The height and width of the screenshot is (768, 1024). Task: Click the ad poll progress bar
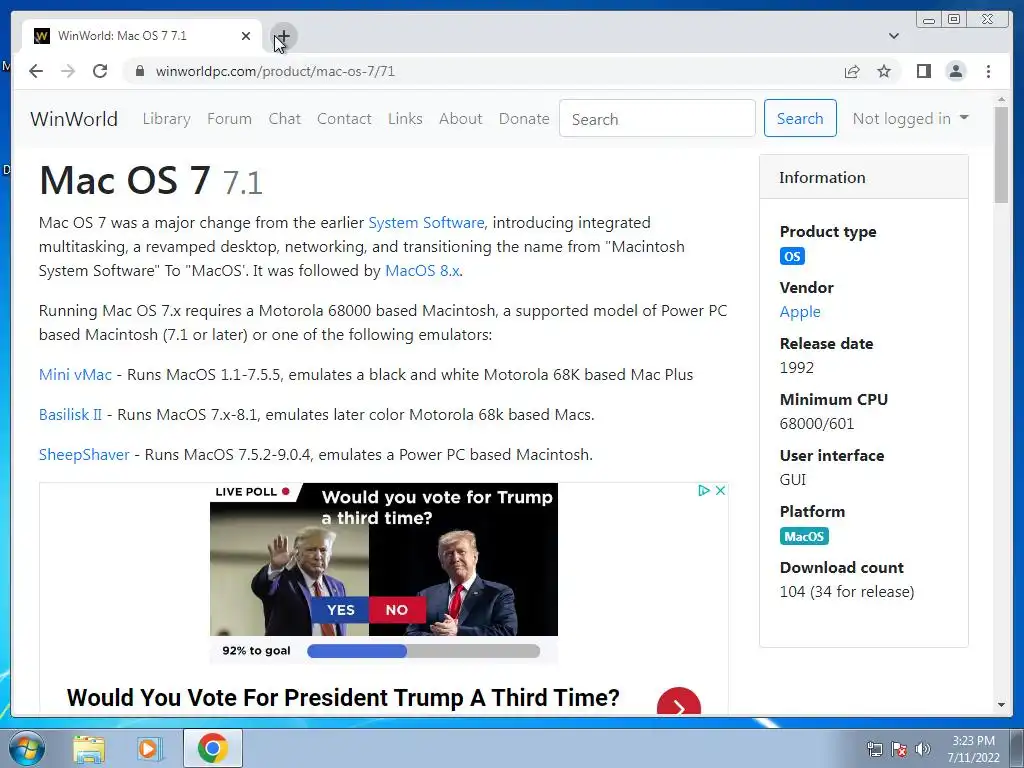tap(423, 651)
